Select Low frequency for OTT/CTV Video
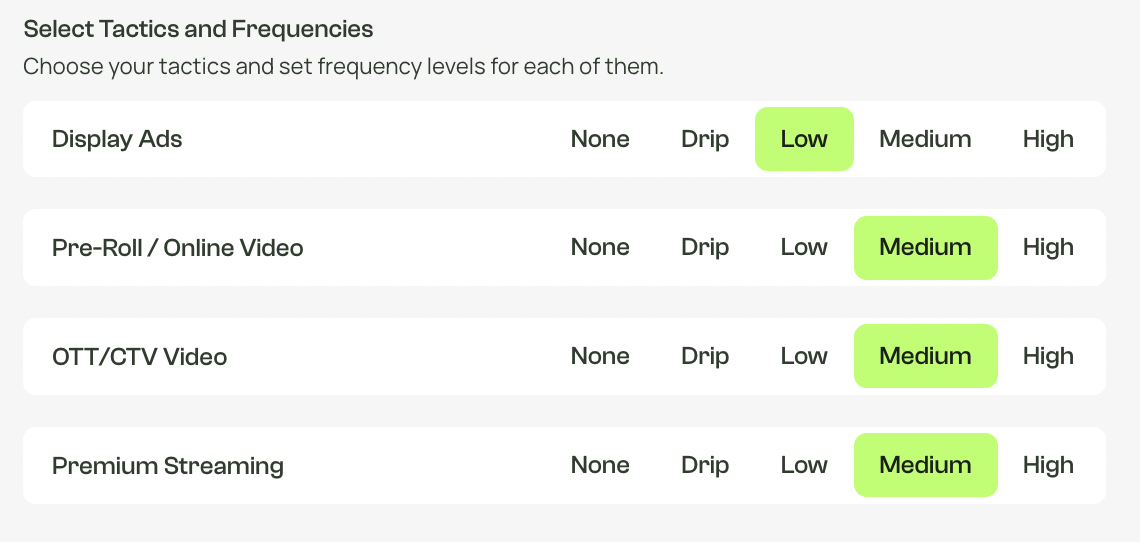The width and height of the screenshot is (1140, 542). point(804,356)
